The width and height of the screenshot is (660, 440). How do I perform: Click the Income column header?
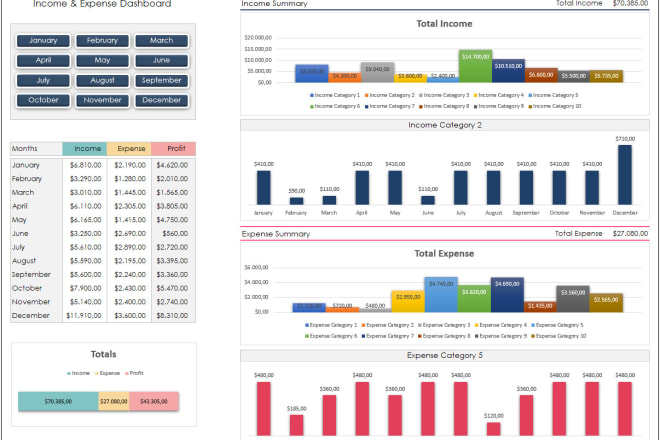point(85,149)
